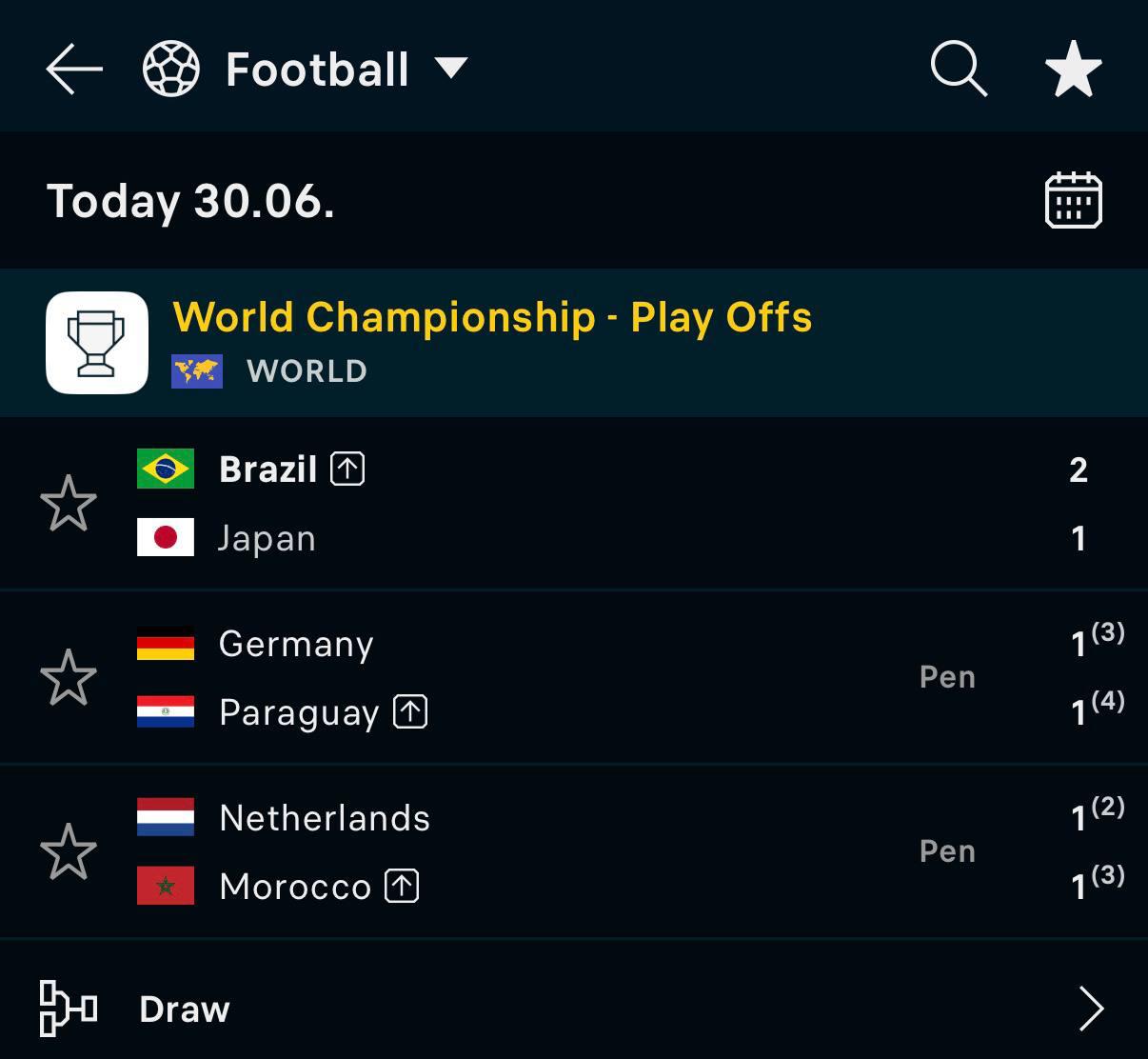The image size is (1148, 1059).
Task: Open the search magnifier icon
Action: pos(959,69)
